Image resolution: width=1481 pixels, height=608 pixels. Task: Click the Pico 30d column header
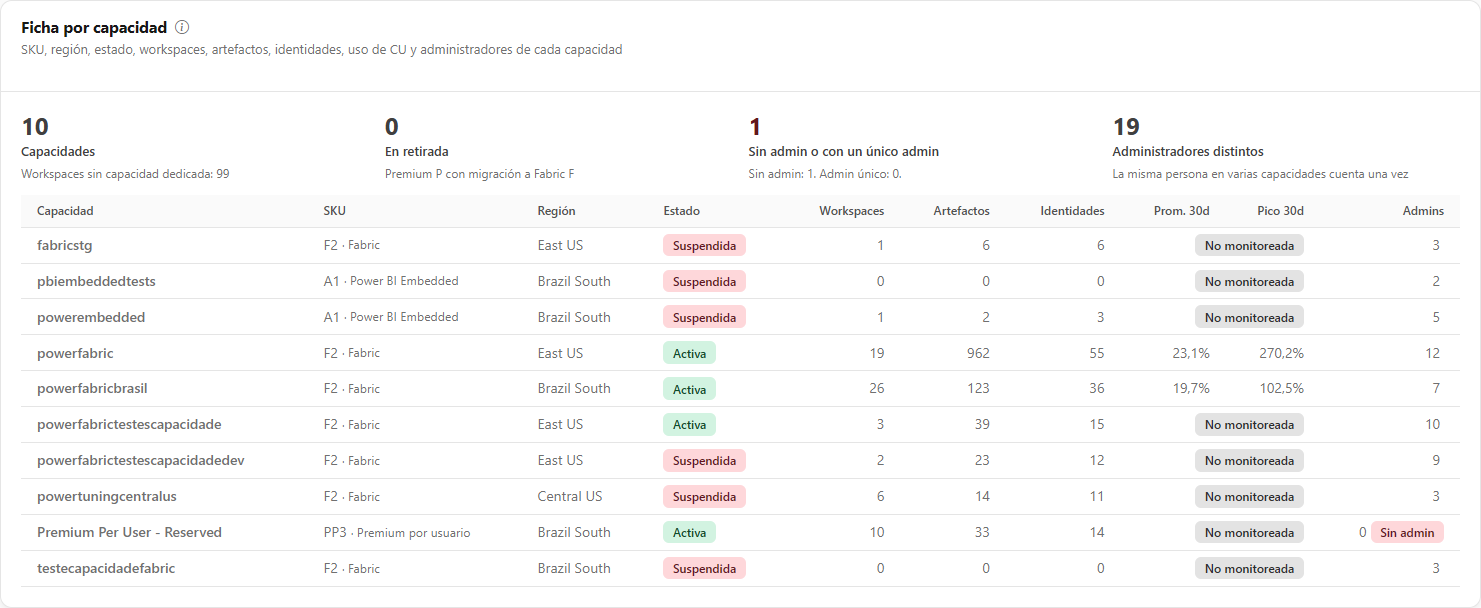coord(1280,211)
